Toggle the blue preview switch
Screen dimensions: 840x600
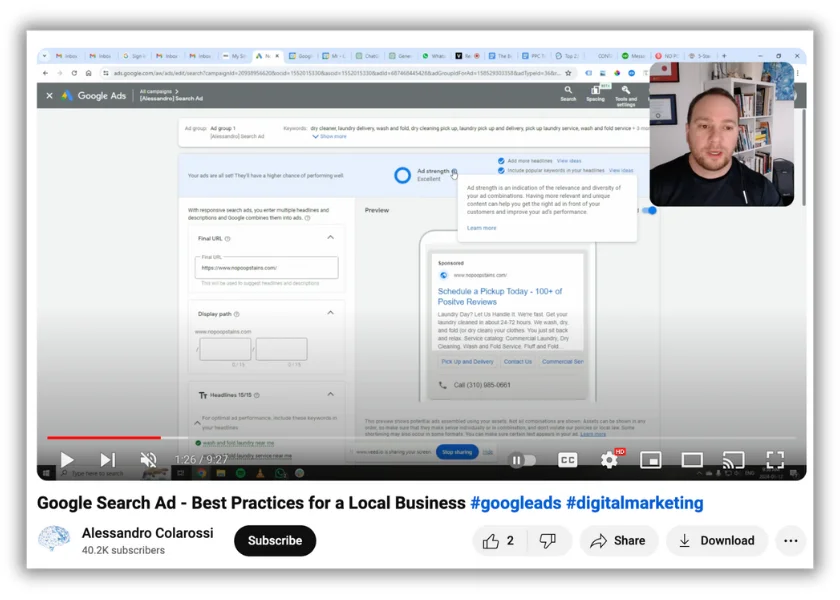pyautogui.click(x=649, y=211)
